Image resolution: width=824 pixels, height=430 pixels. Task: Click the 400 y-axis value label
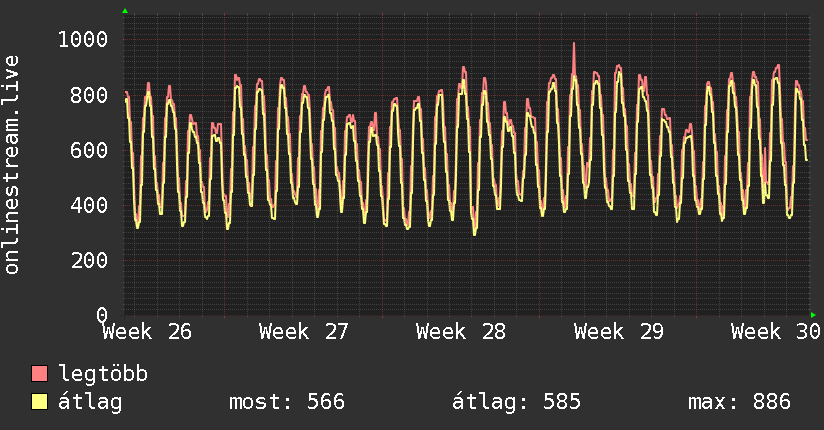point(89,205)
